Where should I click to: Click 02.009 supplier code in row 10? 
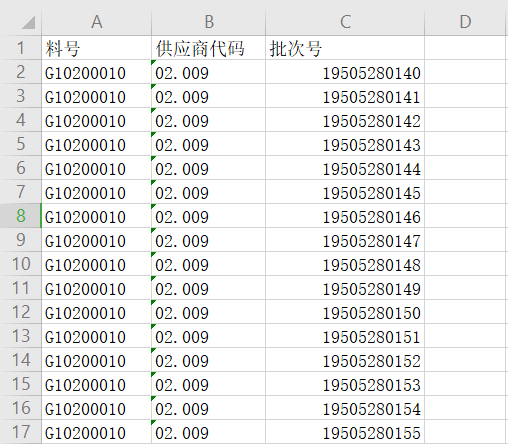[209, 264]
